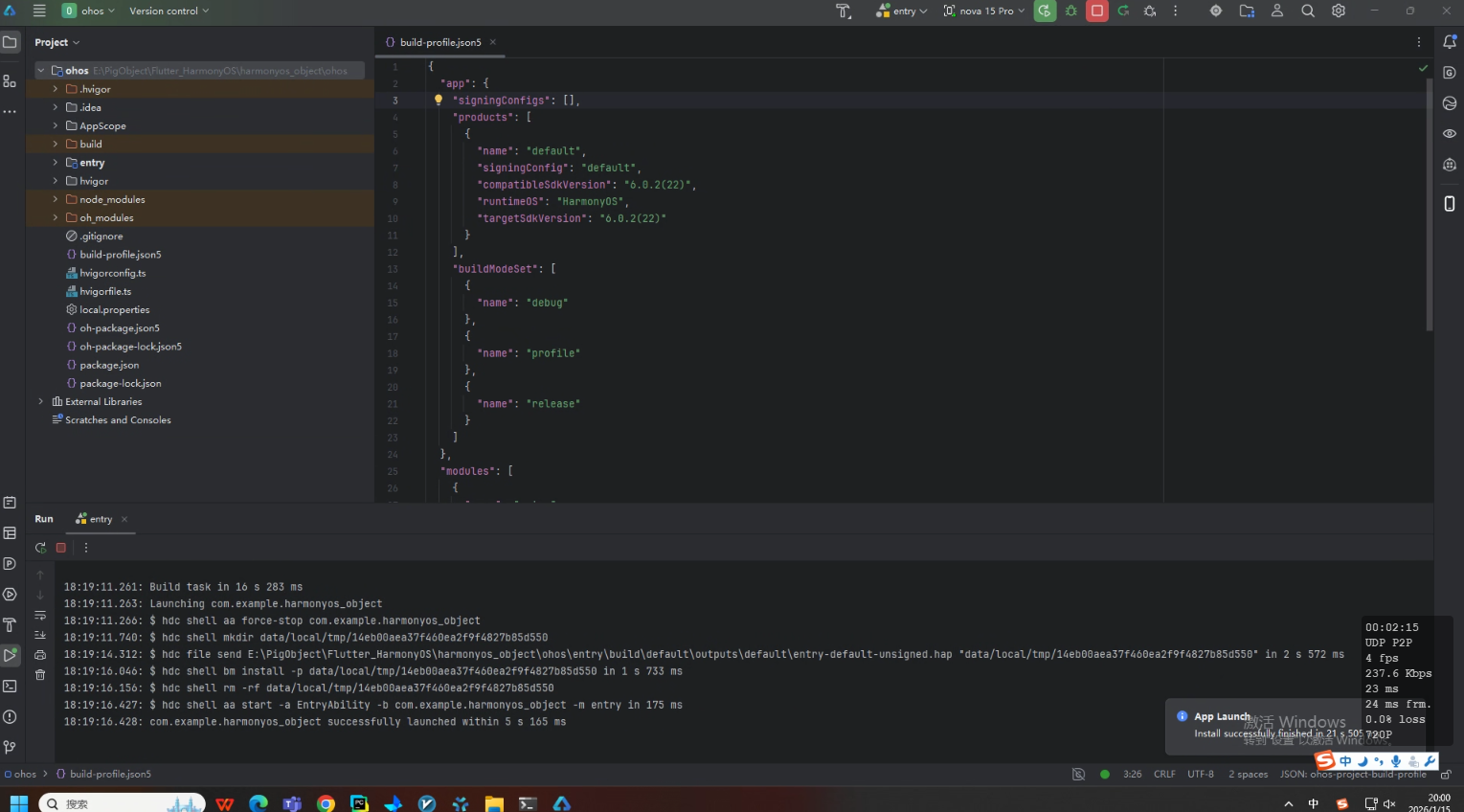The height and width of the screenshot is (812, 1464).
Task: Click 2 spaces indent setting
Action: coord(1249,775)
